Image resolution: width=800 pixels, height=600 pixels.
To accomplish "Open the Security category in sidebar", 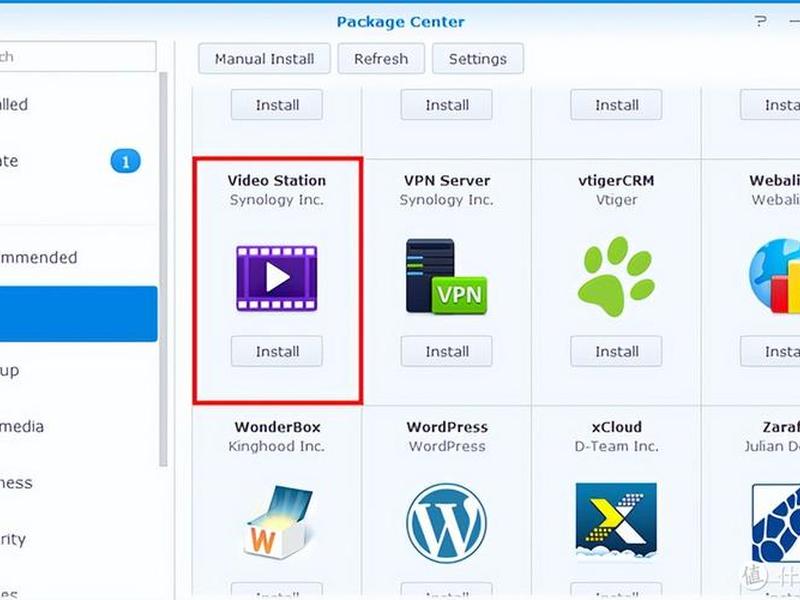I will (x=77, y=539).
